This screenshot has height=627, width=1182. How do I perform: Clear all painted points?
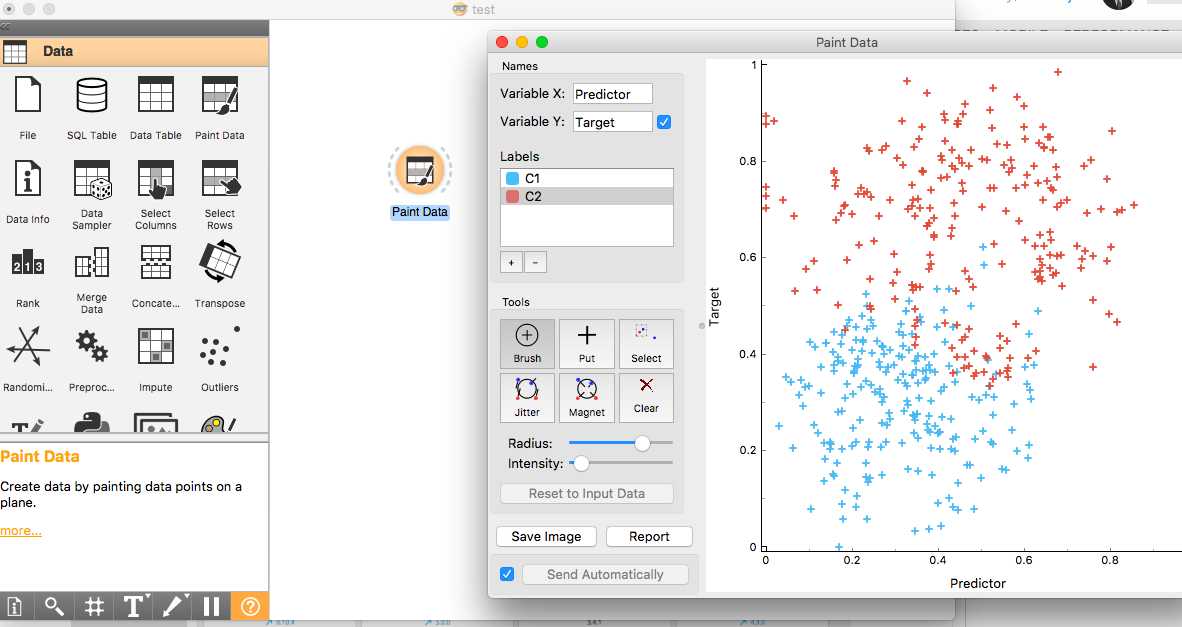pos(646,398)
